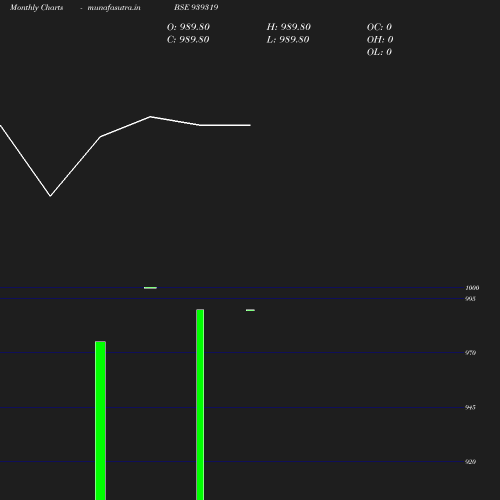
Task: Click the narrow tall green candle bar
Action: [x=200, y=404]
